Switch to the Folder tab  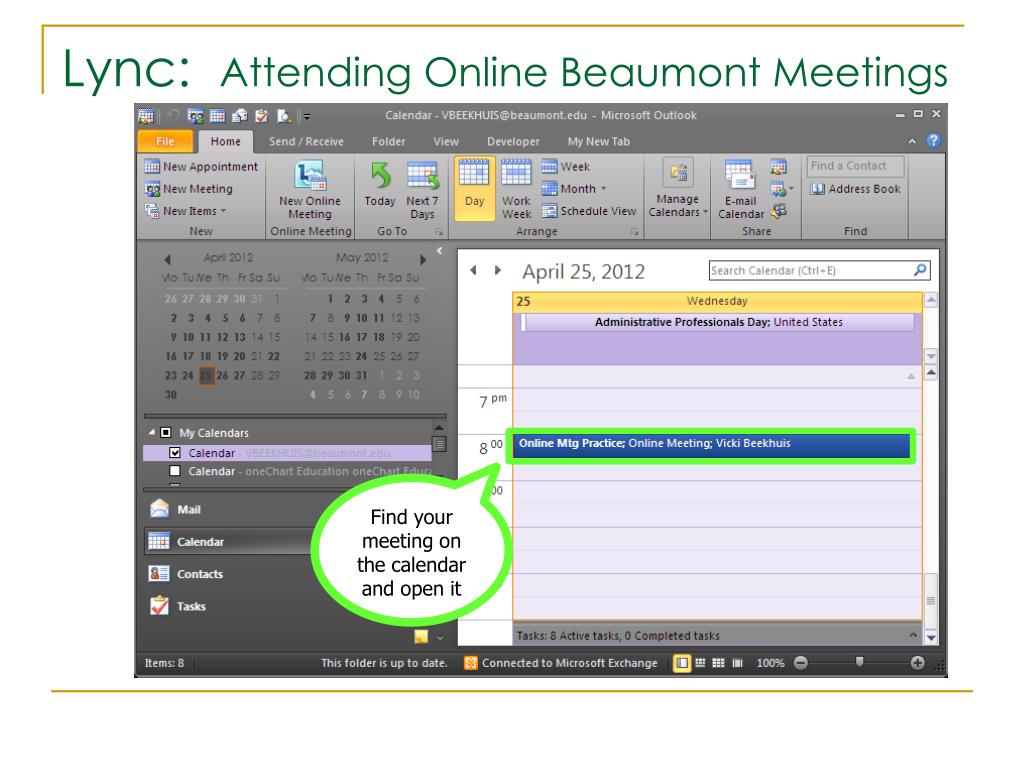389,141
